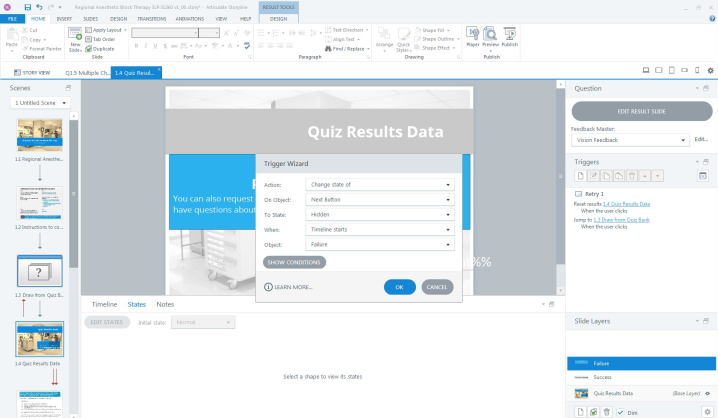The image size is (718, 418).
Task: Switch to the ANIMATIONS ribbon tab
Action: coord(190,19)
